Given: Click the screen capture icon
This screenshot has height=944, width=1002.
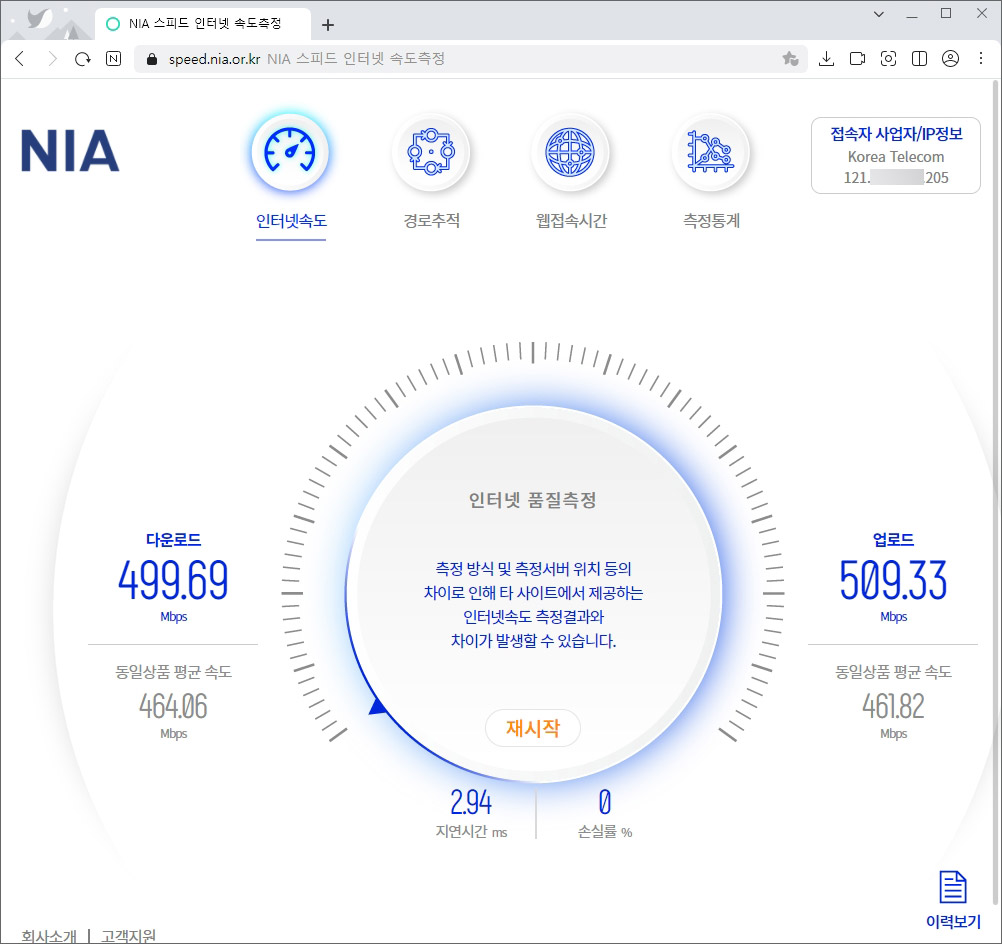Looking at the screenshot, I should [888, 59].
